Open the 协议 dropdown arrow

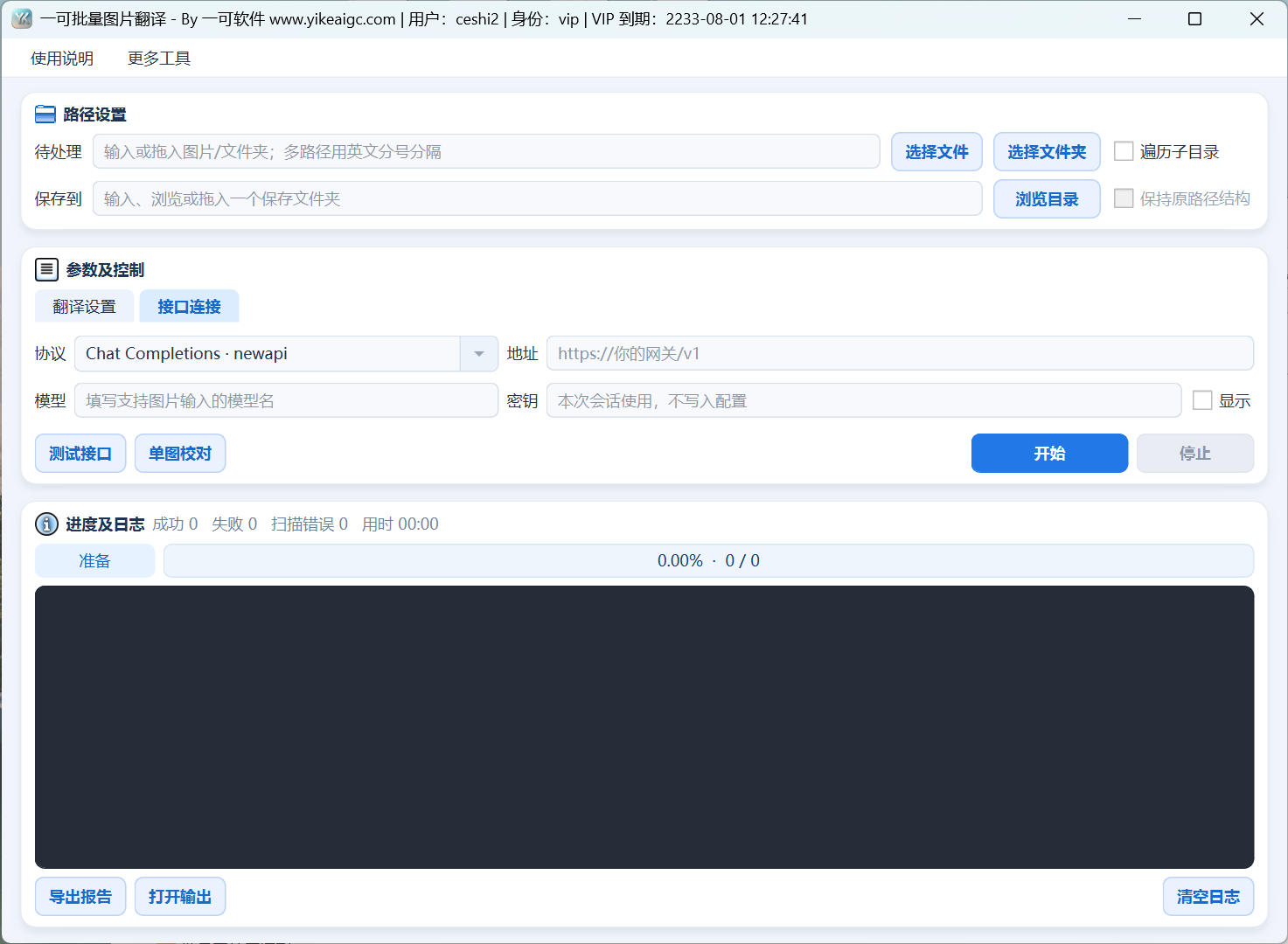pyautogui.click(x=479, y=354)
